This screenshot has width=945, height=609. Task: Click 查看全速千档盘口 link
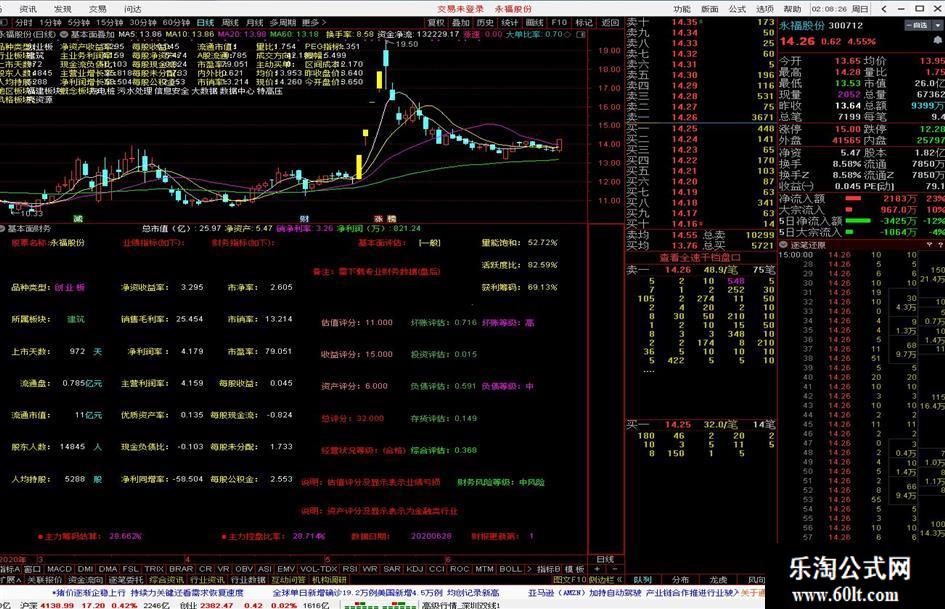700,257
